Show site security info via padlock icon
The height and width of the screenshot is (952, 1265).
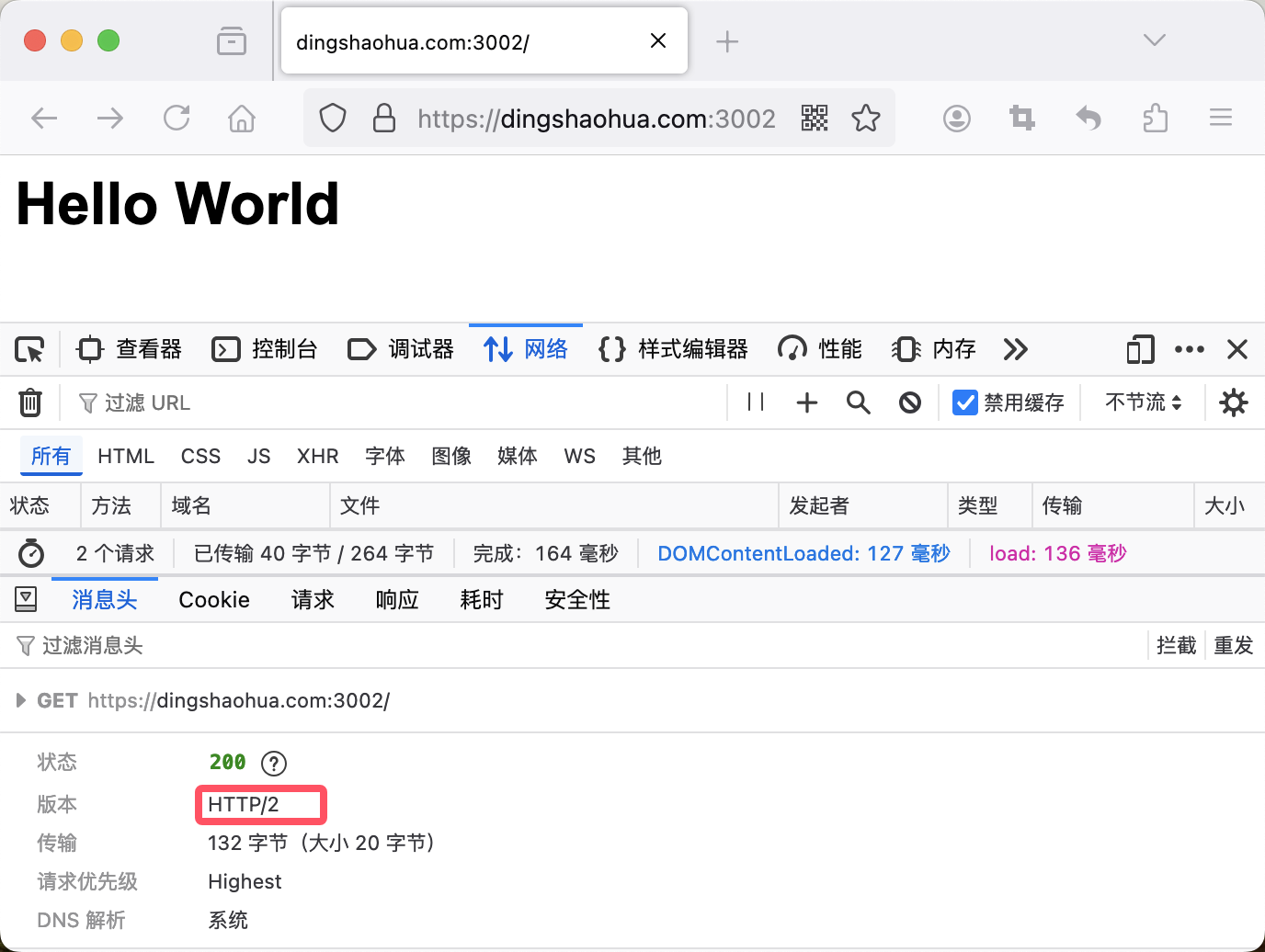coord(384,118)
